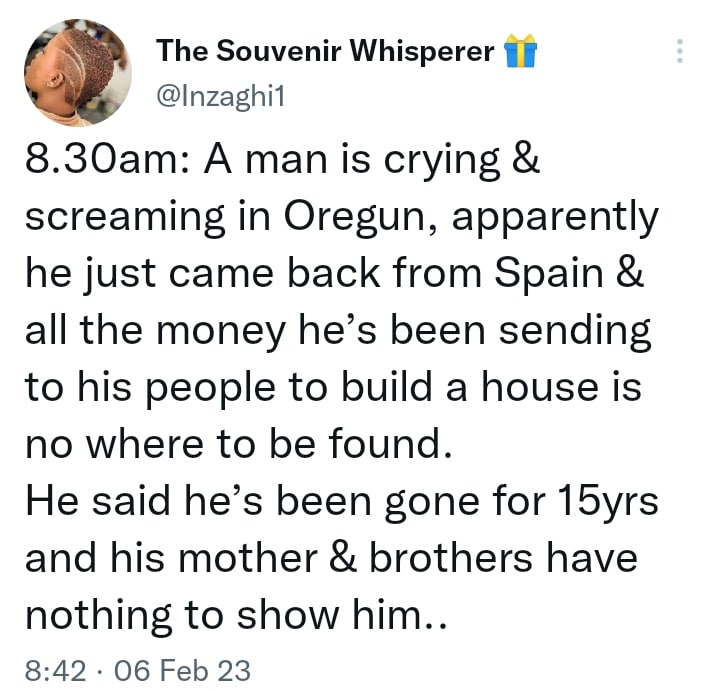Go to the @Inzaghi1 handle

(220, 97)
